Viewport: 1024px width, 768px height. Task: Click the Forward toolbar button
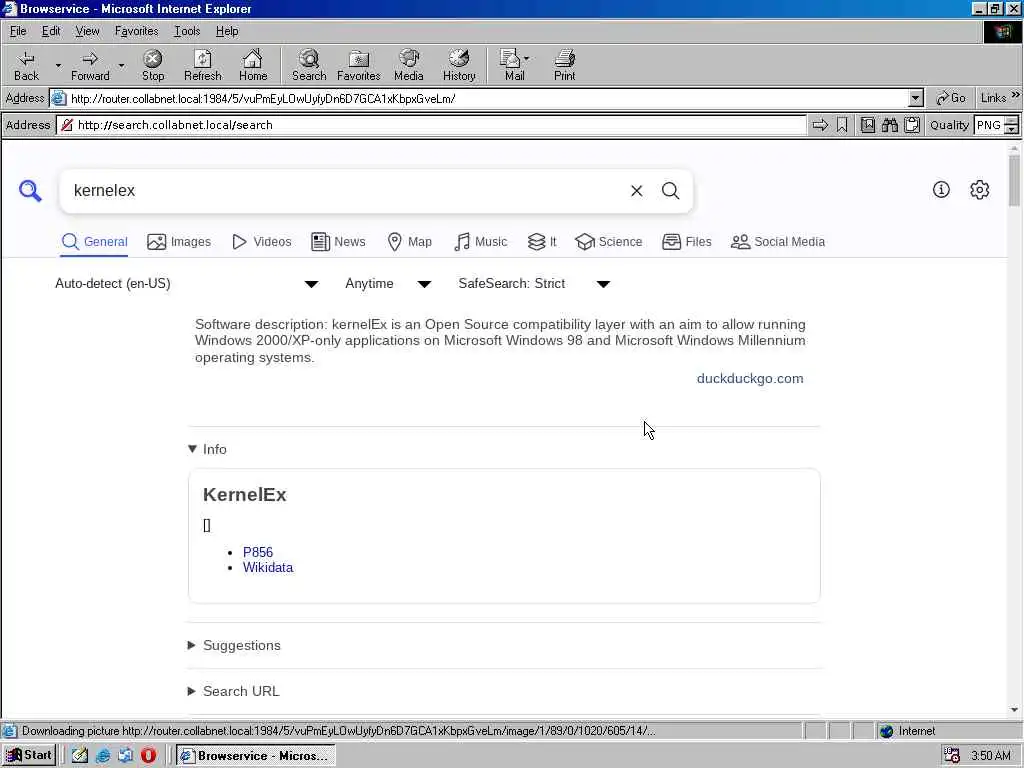pyautogui.click(x=90, y=65)
